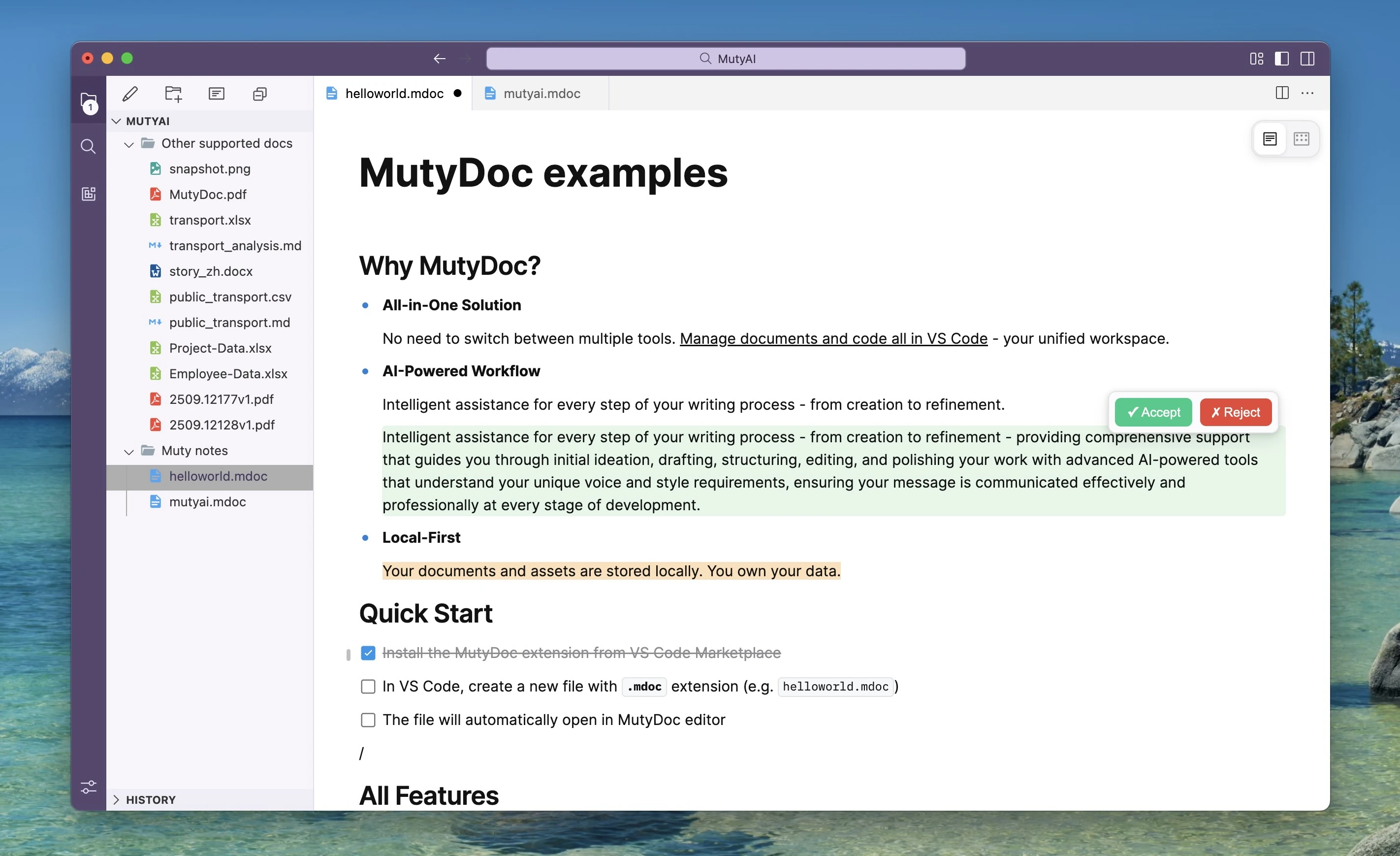Open the editor more actions ellipsis
1400x856 pixels.
(1307, 93)
